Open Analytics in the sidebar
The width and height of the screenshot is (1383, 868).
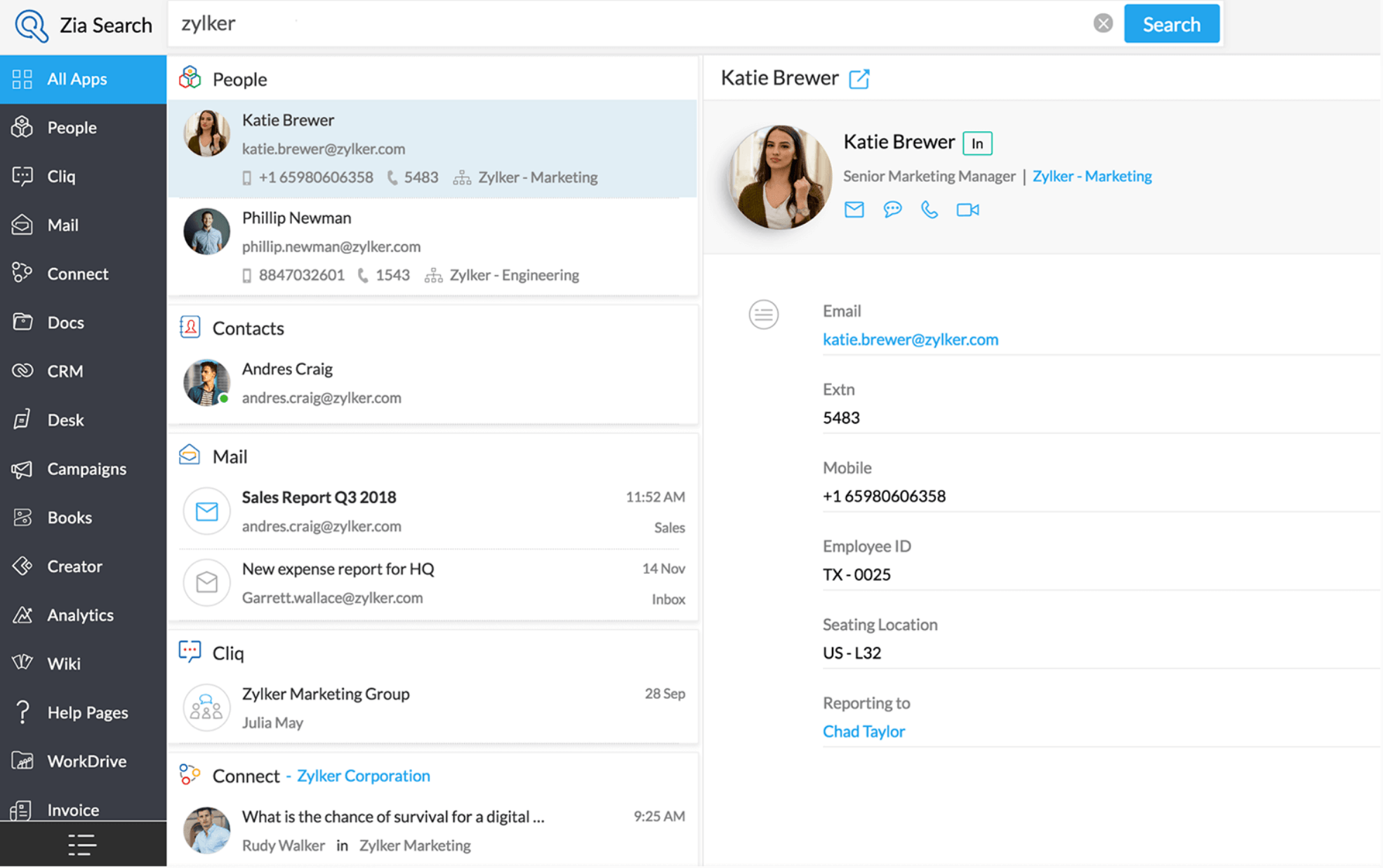click(80, 615)
